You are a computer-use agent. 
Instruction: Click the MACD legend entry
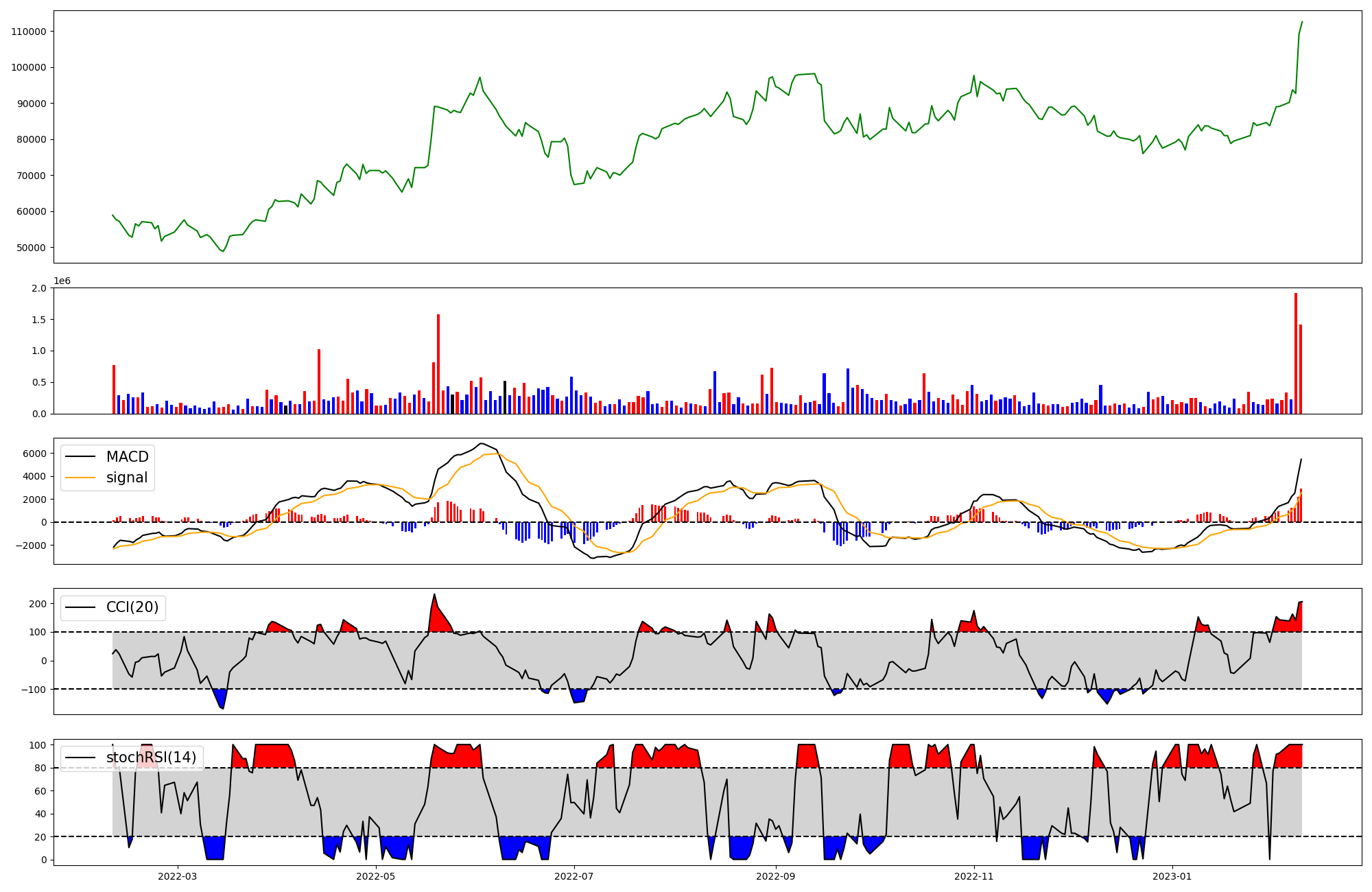pos(127,457)
